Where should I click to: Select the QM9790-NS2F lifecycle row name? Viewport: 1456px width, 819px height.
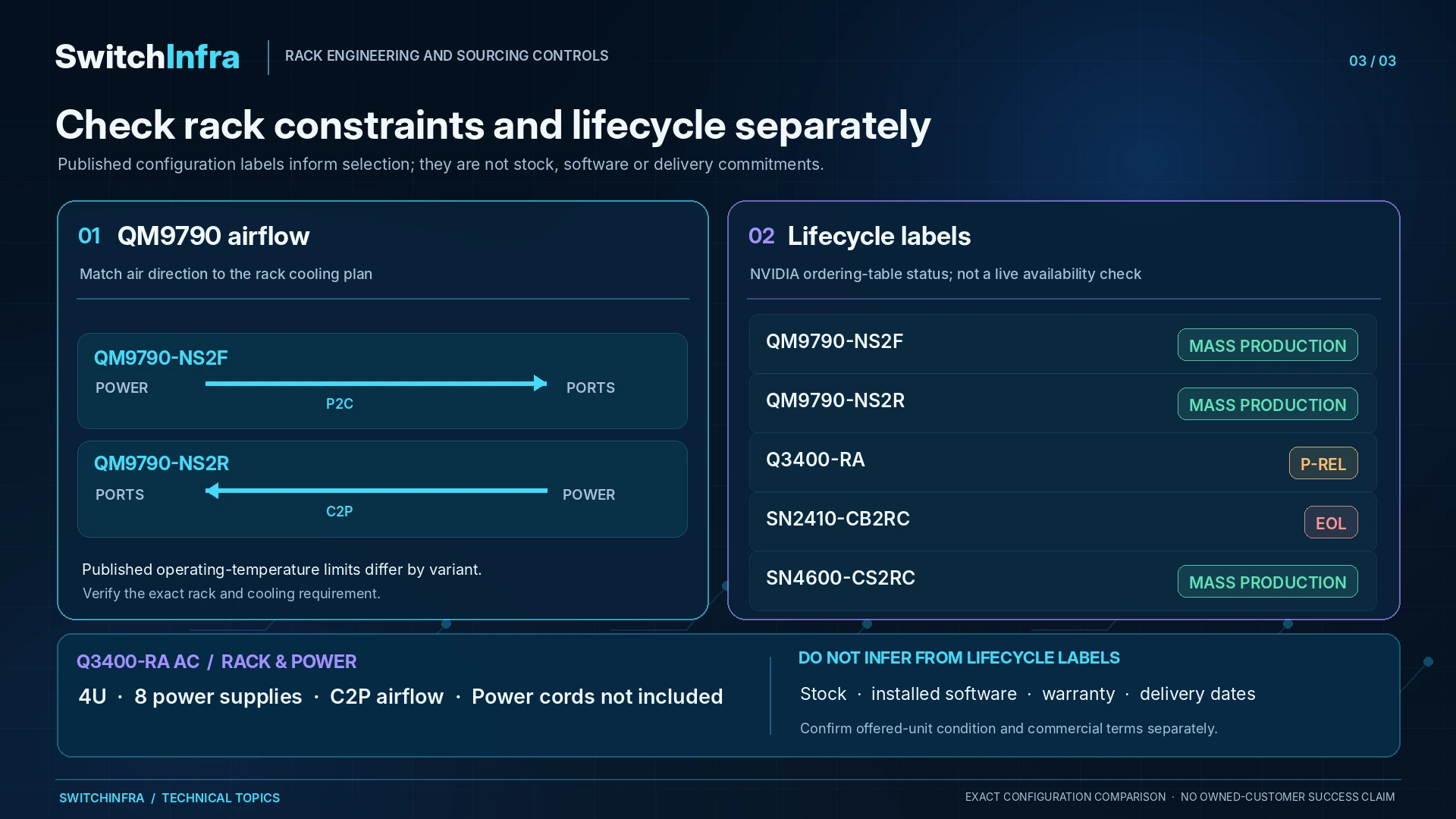click(834, 341)
